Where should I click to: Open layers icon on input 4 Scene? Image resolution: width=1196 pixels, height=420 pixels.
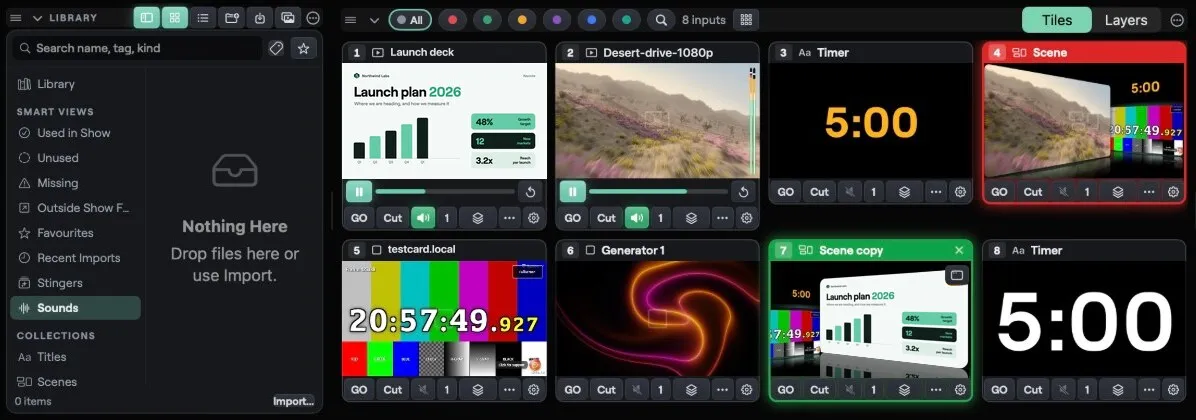(x=1118, y=192)
